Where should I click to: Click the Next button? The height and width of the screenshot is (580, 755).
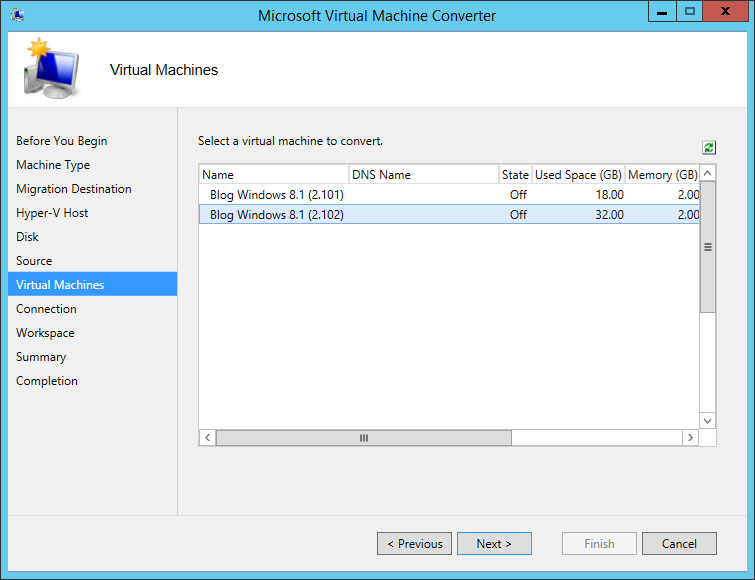point(494,543)
